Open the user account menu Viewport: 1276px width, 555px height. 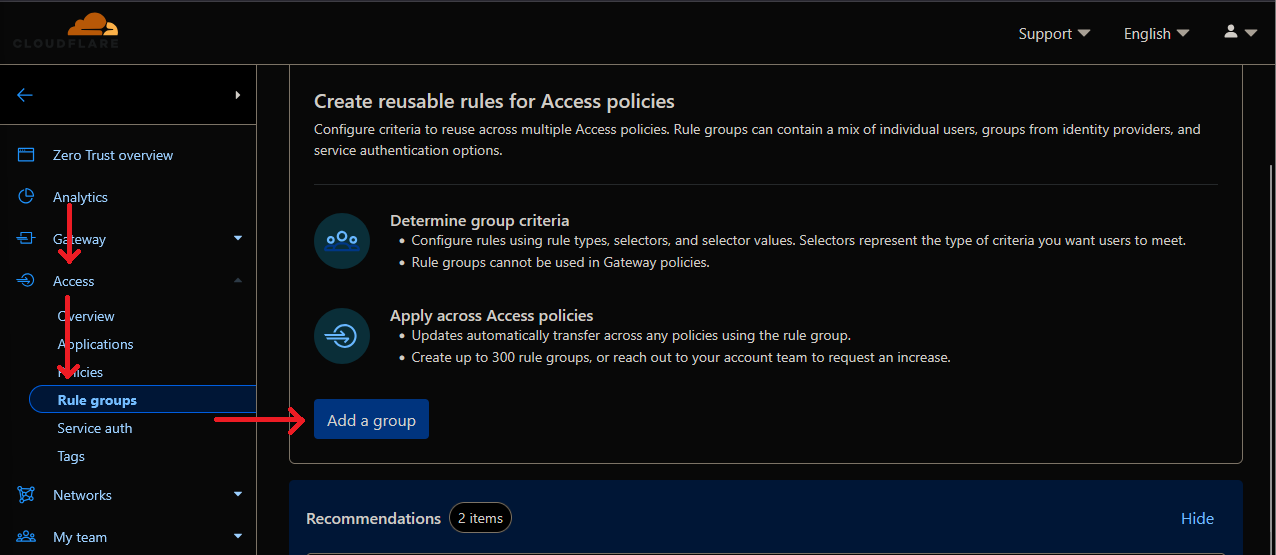(1241, 32)
